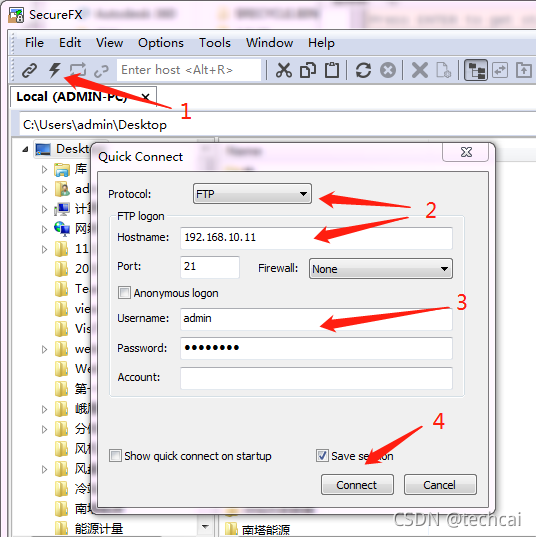Open the File menu
The width and height of the screenshot is (536, 537).
[x=34, y=43]
